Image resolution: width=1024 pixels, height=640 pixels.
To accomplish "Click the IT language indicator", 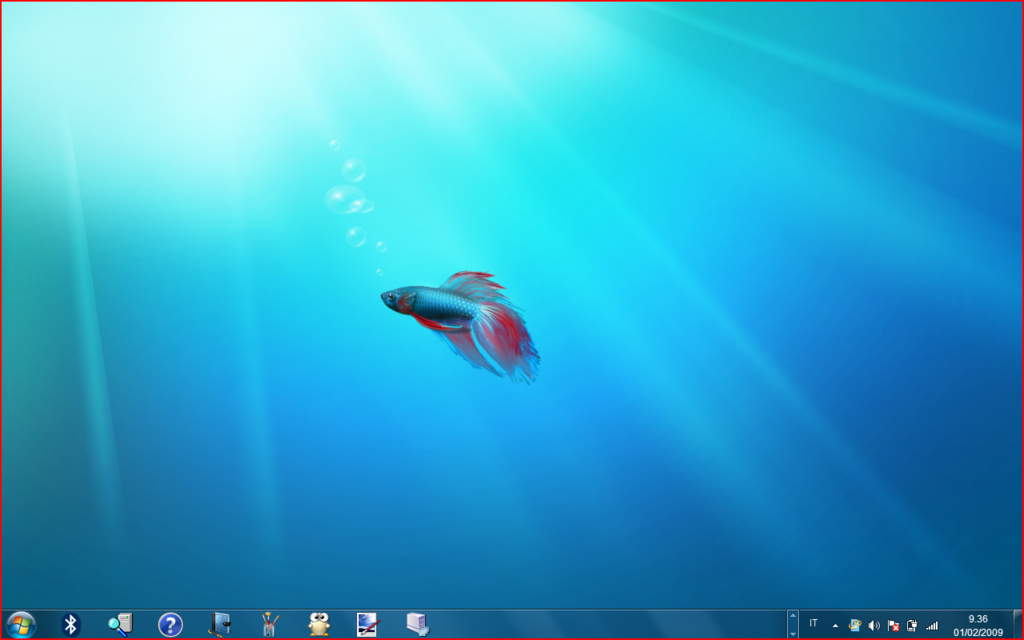I will coord(813,624).
